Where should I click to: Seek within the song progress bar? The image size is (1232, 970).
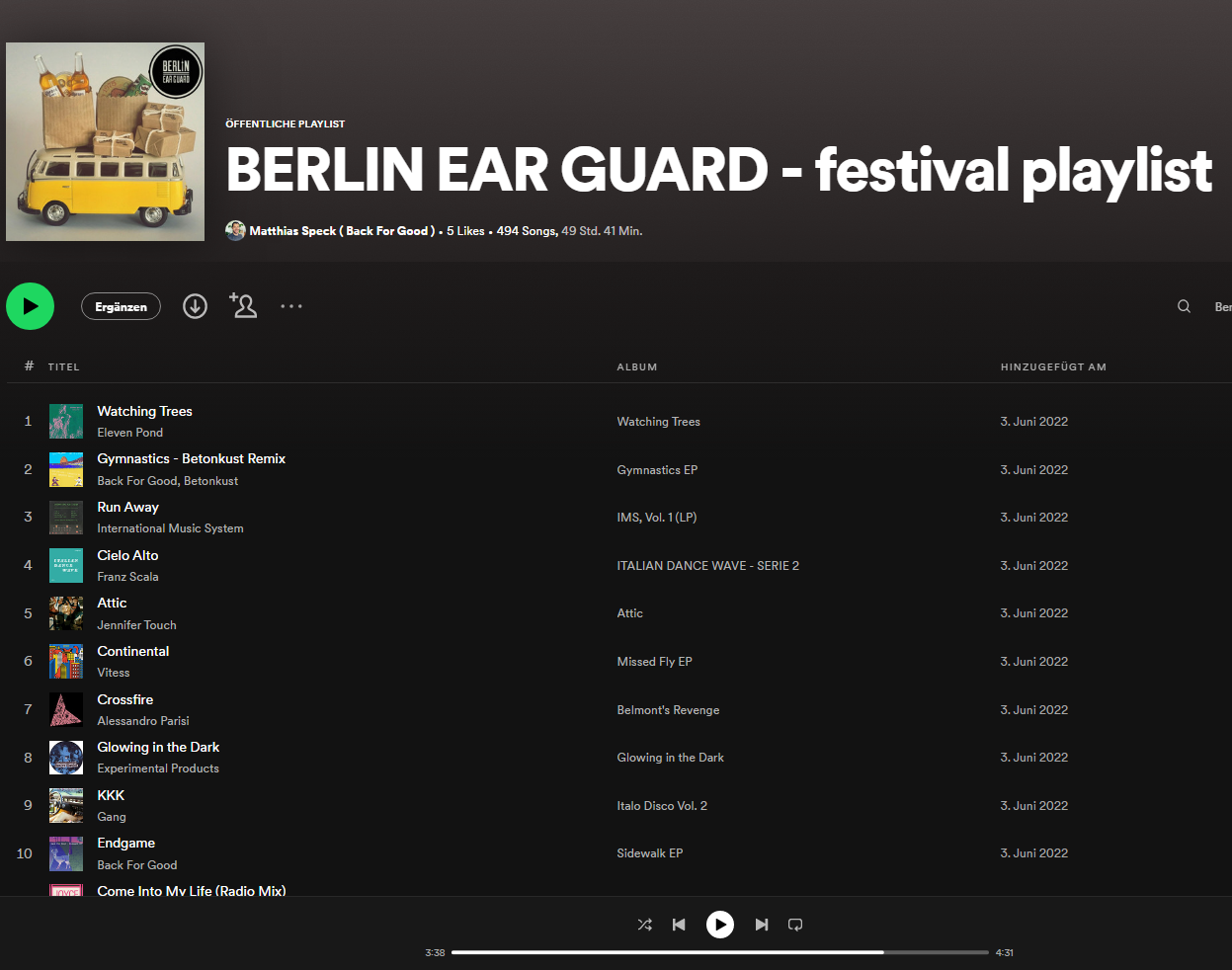point(720,952)
